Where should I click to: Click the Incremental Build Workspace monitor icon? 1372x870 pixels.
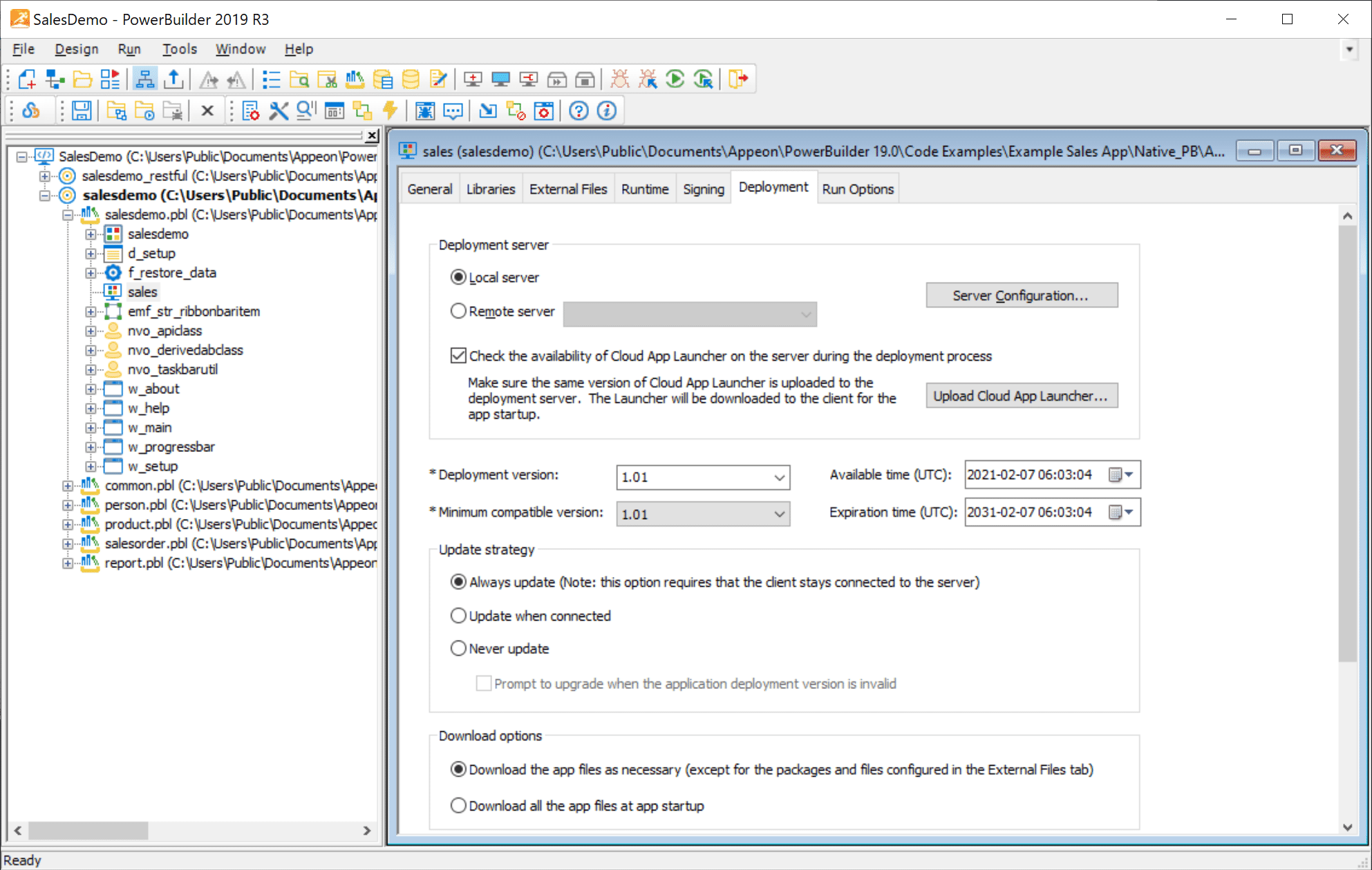(x=473, y=79)
